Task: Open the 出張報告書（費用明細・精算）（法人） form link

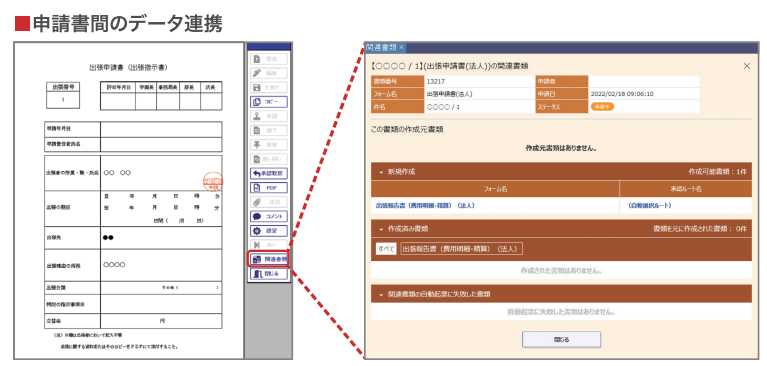Action: pos(425,206)
